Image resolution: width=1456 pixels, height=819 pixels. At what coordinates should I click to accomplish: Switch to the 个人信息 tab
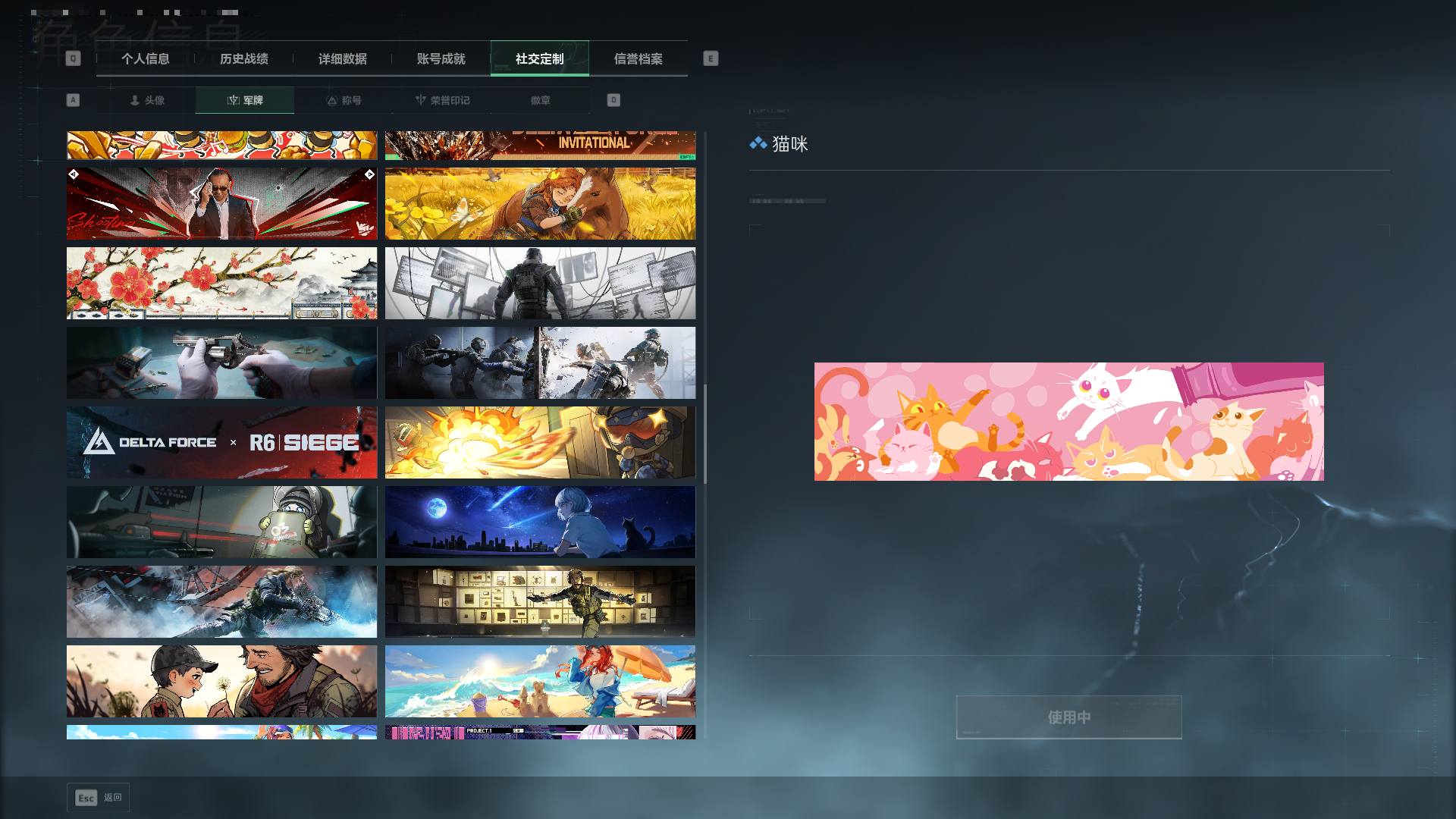[146, 58]
